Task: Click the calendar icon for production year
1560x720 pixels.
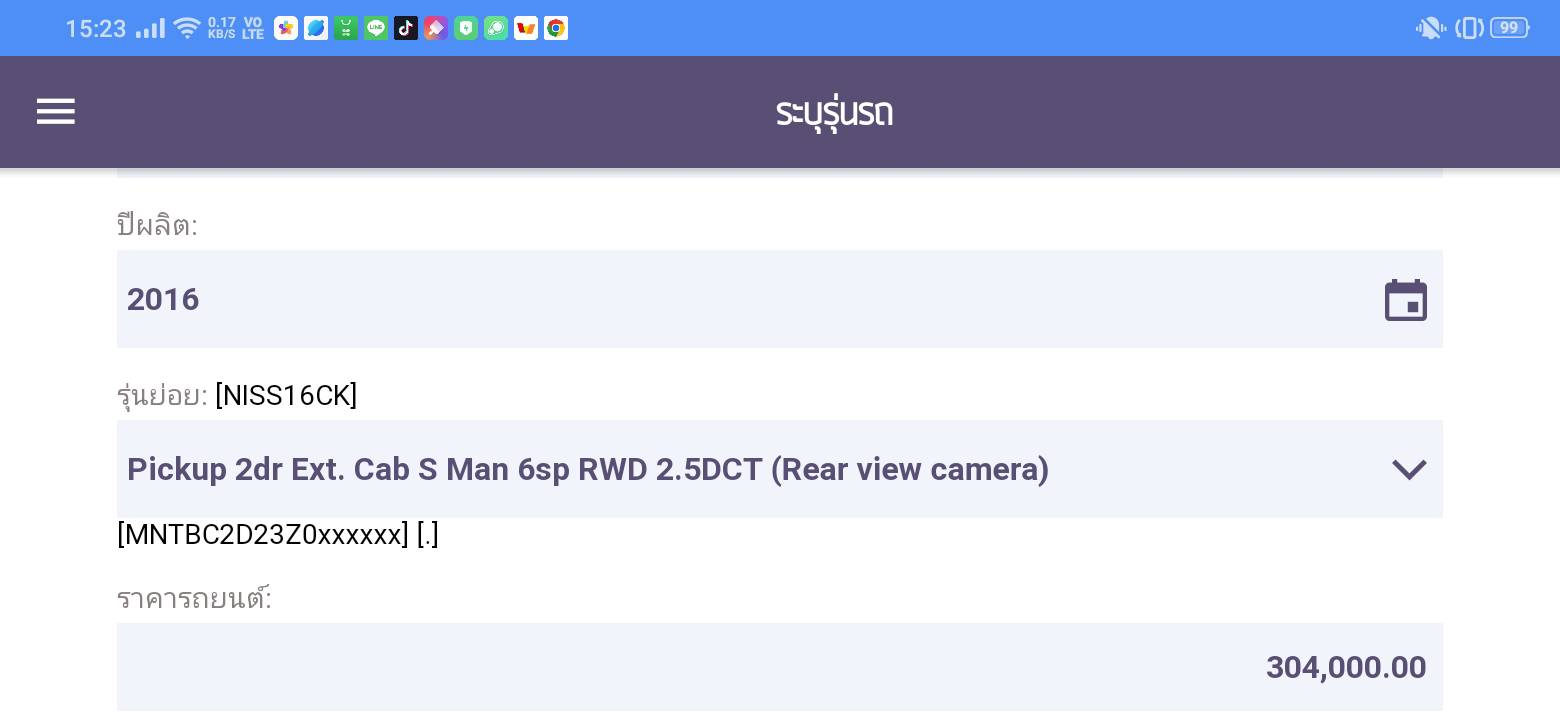Action: point(1405,300)
